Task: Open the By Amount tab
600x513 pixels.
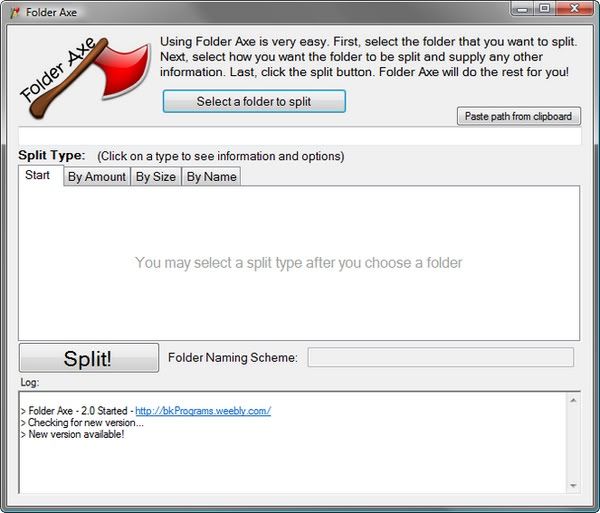Action: click(x=97, y=177)
